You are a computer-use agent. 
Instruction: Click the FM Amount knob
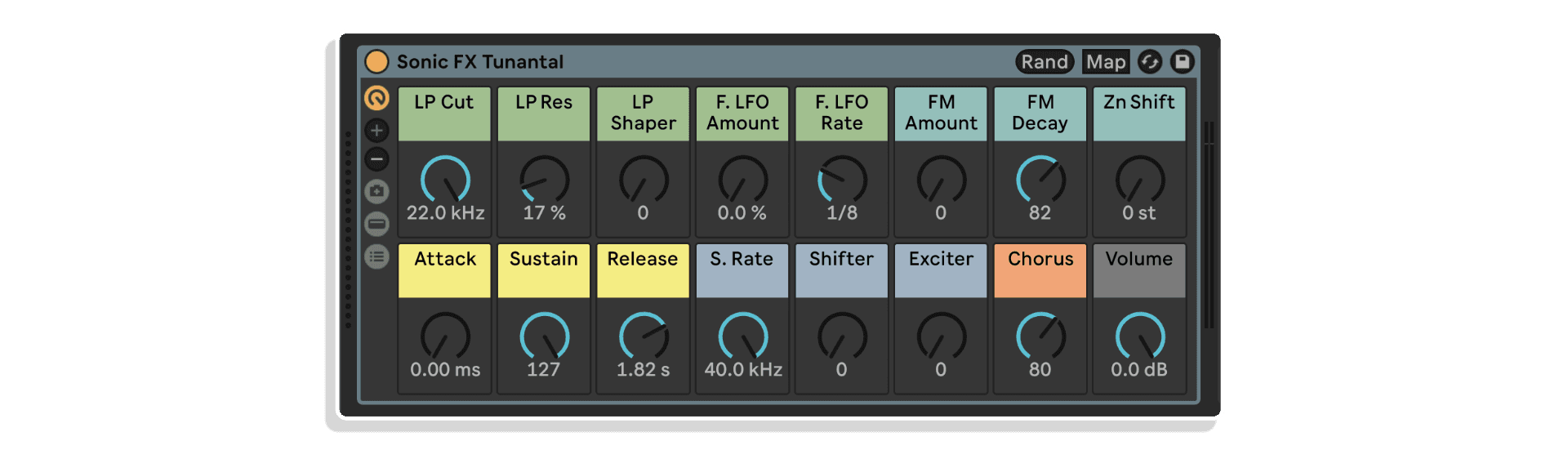tap(941, 180)
